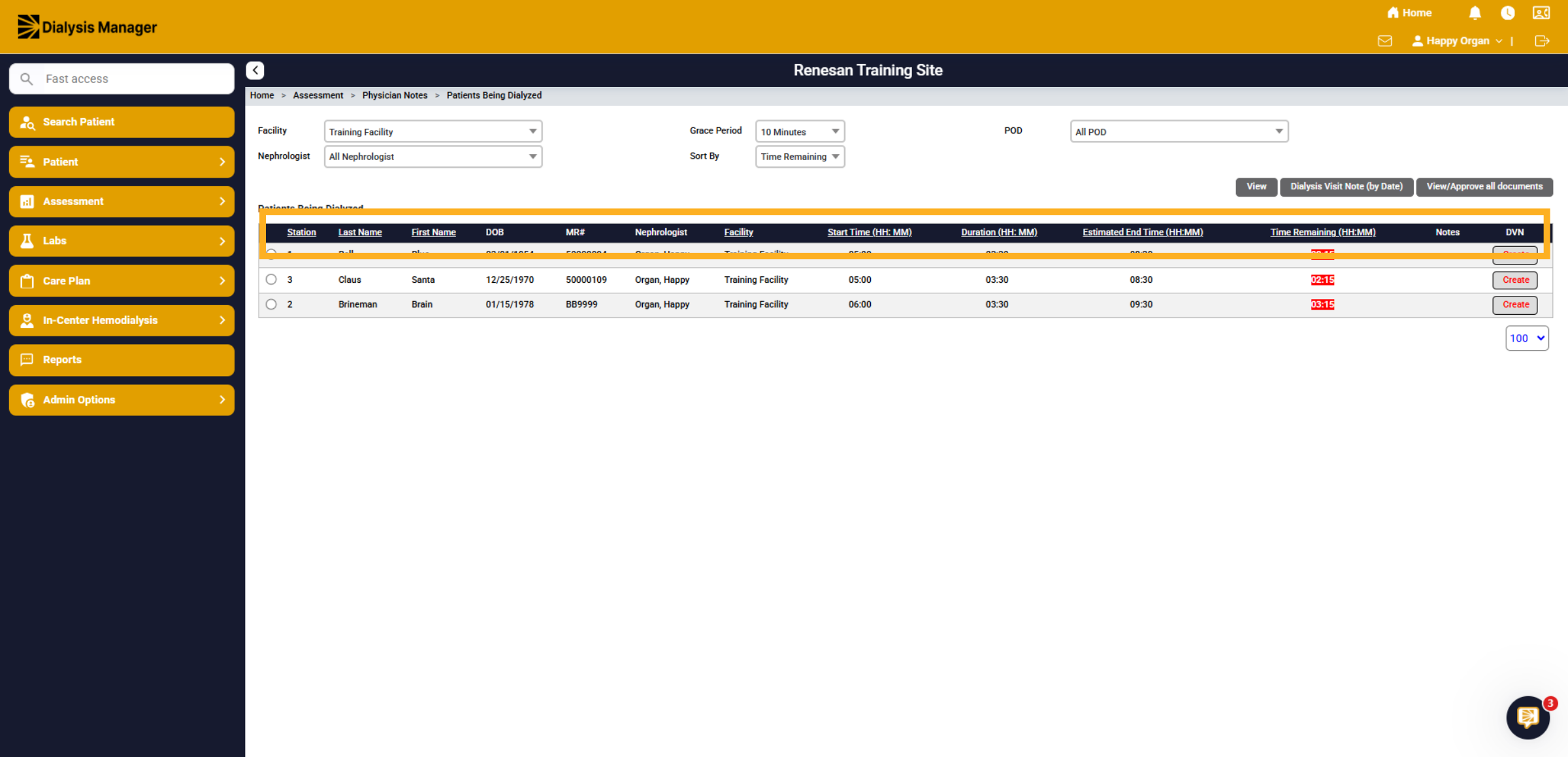This screenshot has width=1568, height=757.
Task: Click the Fast access search field
Action: 122,79
